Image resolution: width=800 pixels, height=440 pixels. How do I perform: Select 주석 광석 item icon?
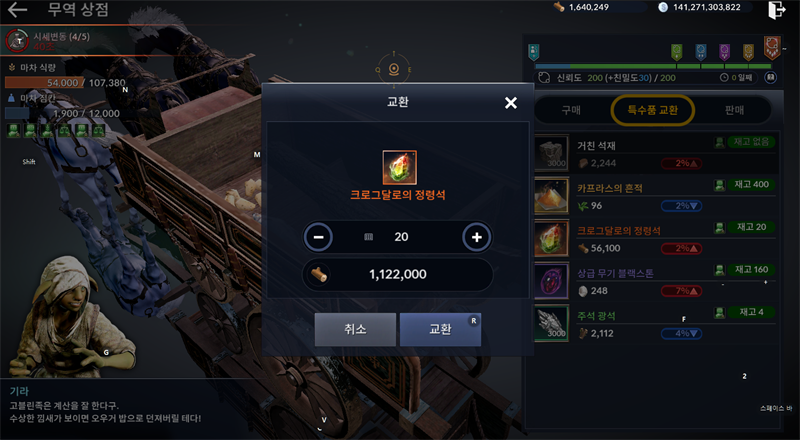[x=552, y=323]
